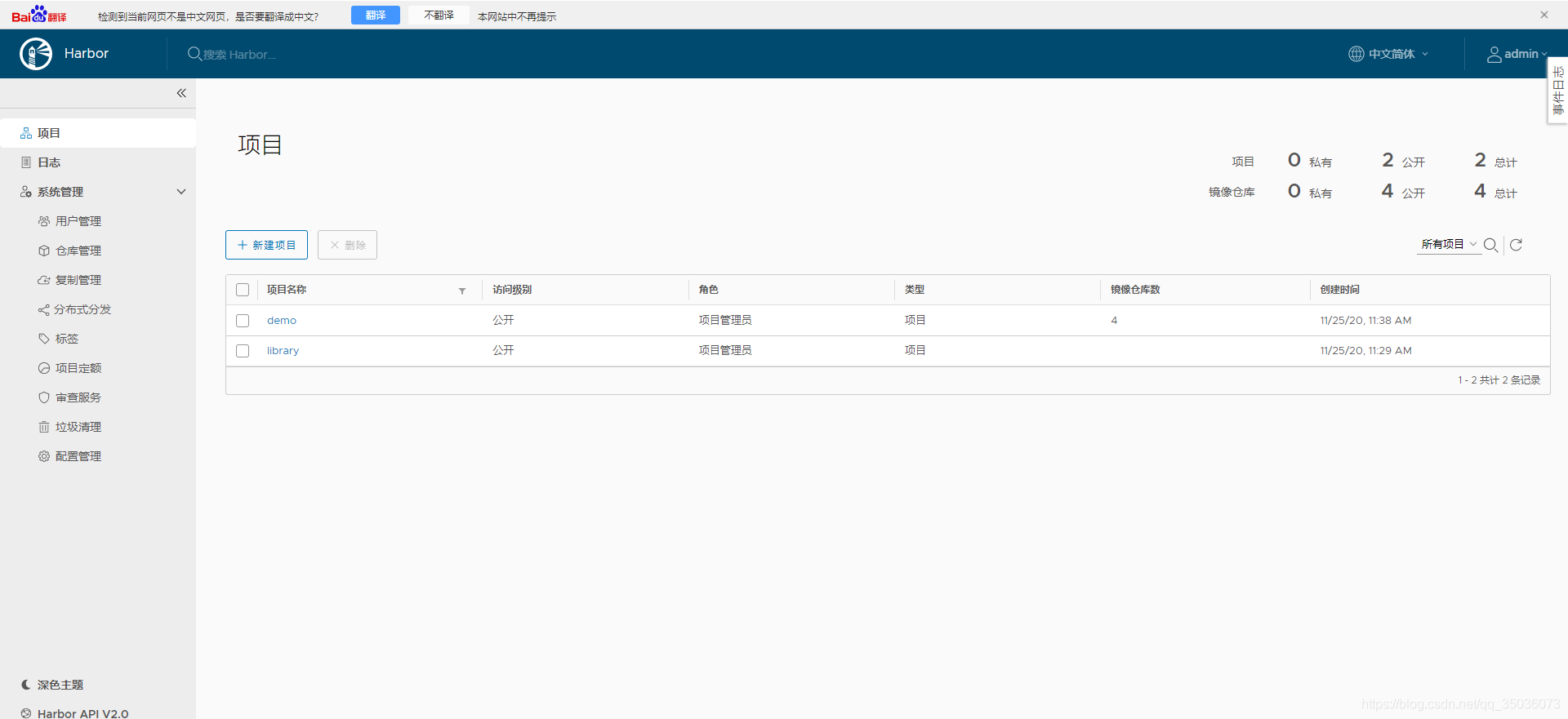Click the globe language icon
Screen dimensions: 1568x719
click(x=1356, y=54)
